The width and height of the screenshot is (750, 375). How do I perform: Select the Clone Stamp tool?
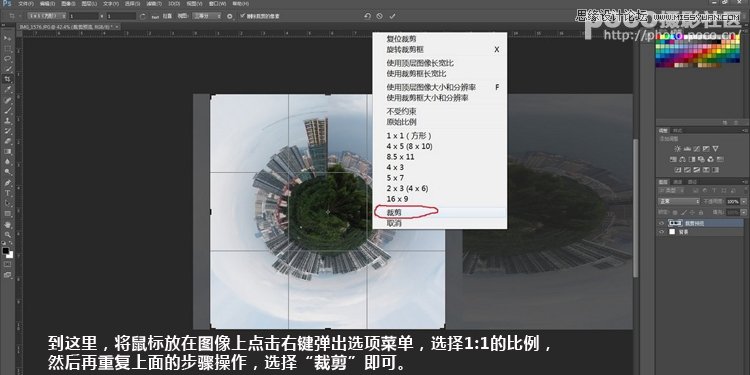click(8, 121)
